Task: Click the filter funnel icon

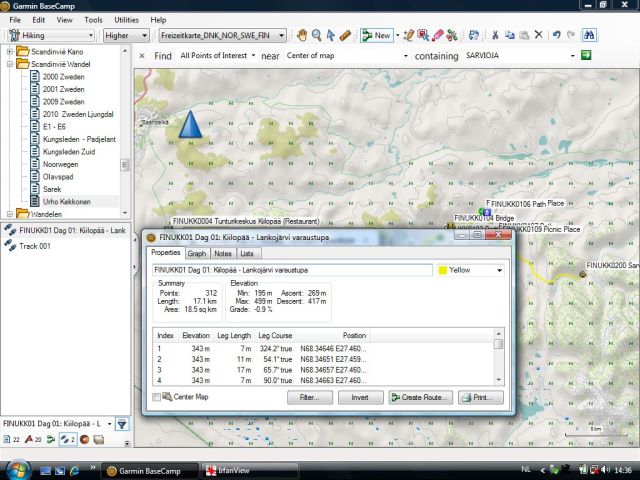Action: (x=120, y=423)
